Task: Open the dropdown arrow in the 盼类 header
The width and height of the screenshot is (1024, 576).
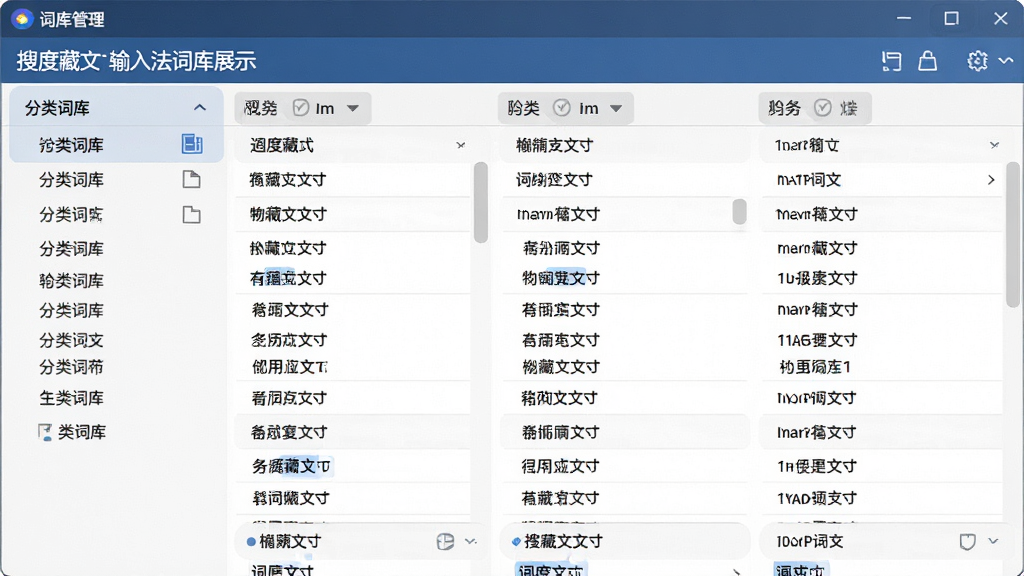Action: [616, 108]
